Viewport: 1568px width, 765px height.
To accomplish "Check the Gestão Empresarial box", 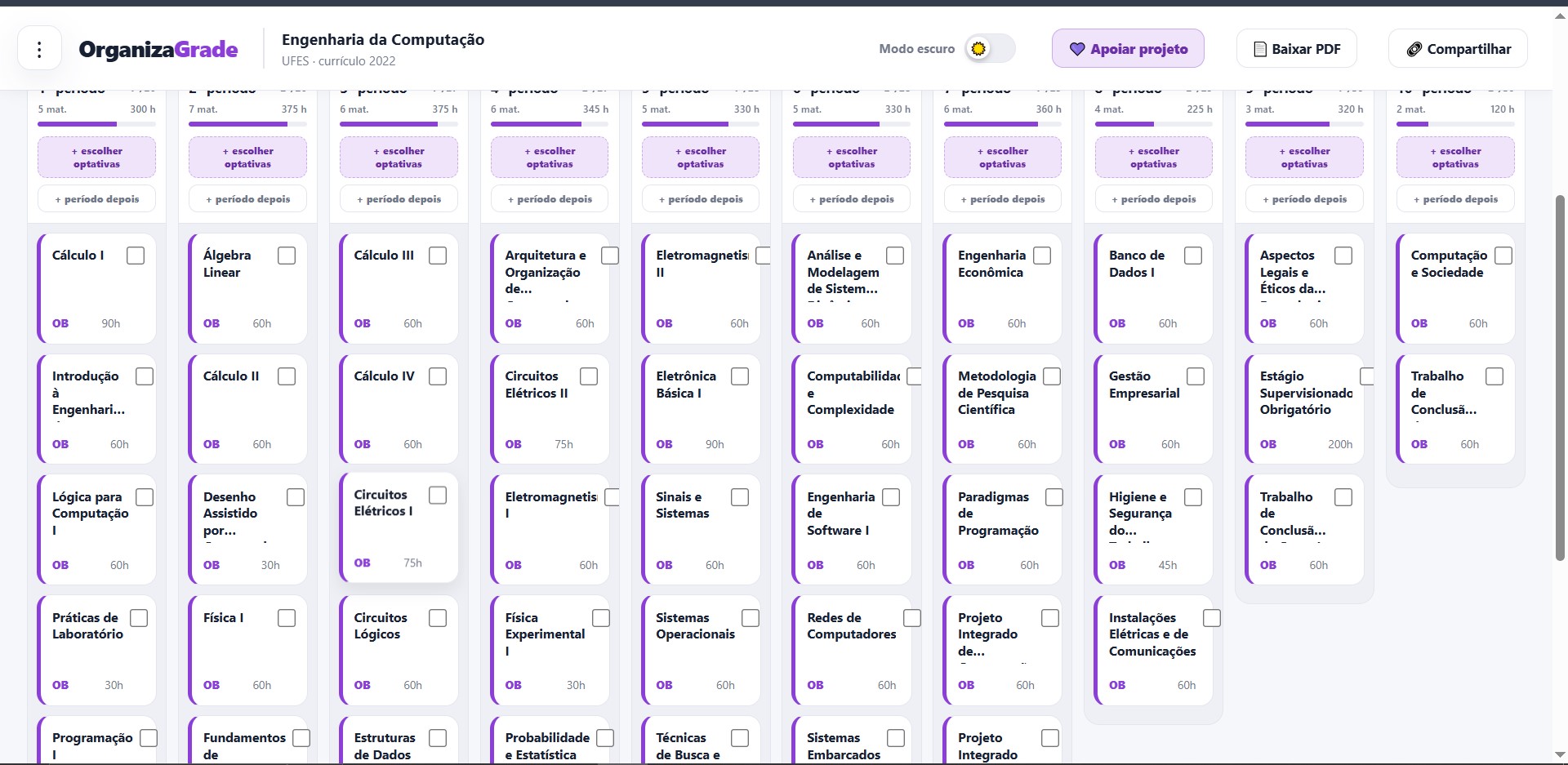I will (1196, 376).
